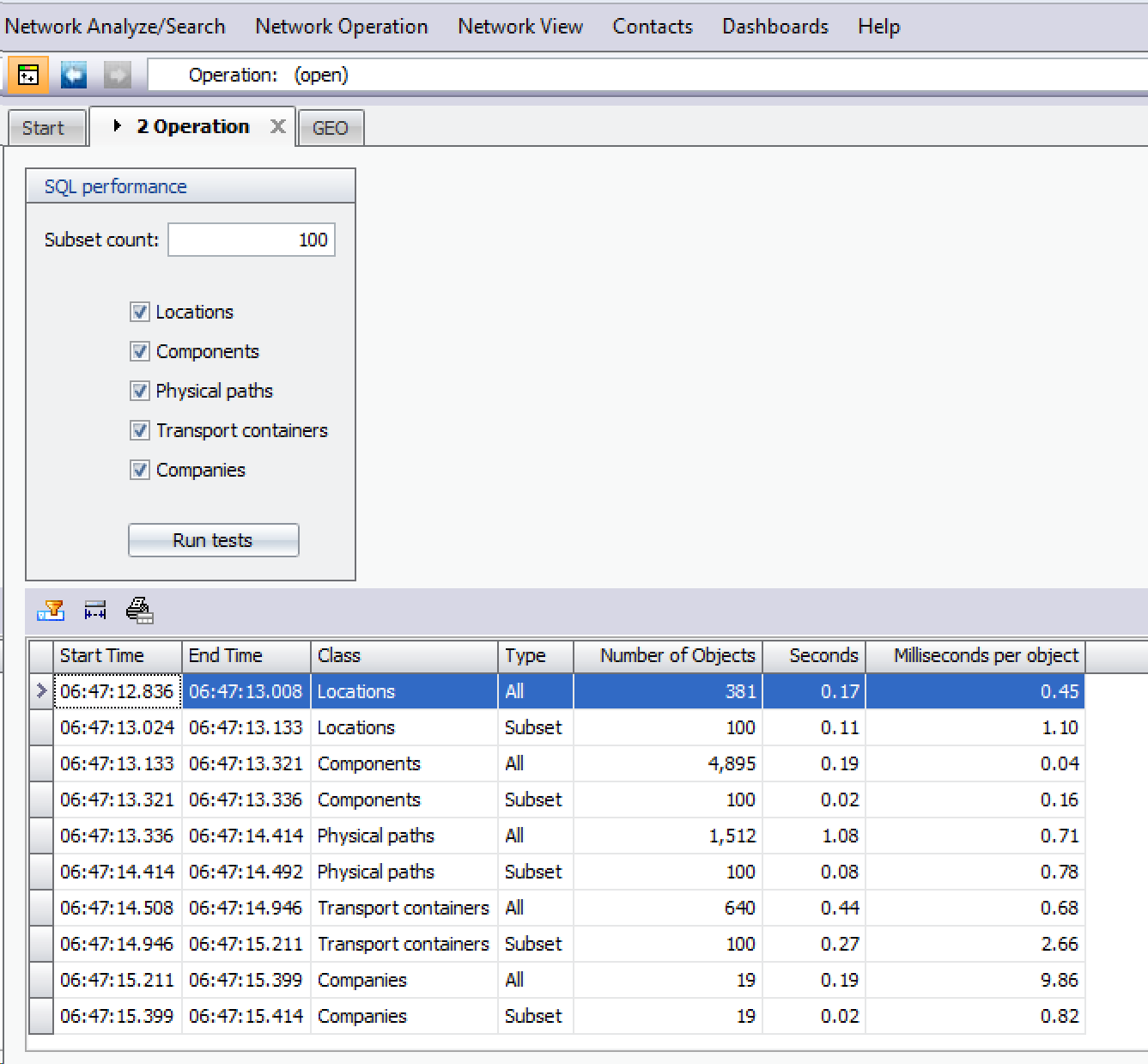Select the seconds cell showing 0.44
The width and height of the screenshot is (1148, 1064).
[x=814, y=908]
